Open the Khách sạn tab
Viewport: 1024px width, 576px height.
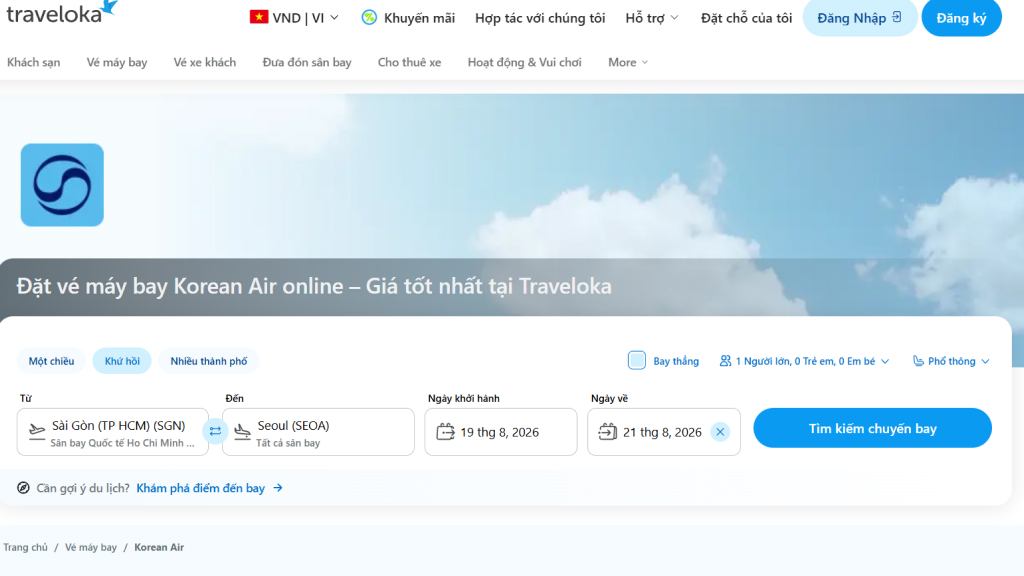(33, 62)
